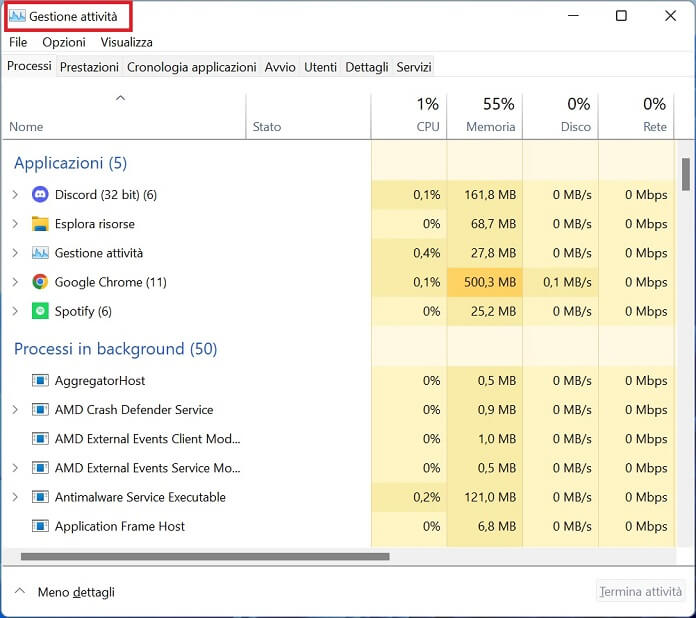Screen dimensions: 696x618
Task: Switch to the Prestazioni tab
Action: point(89,67)
